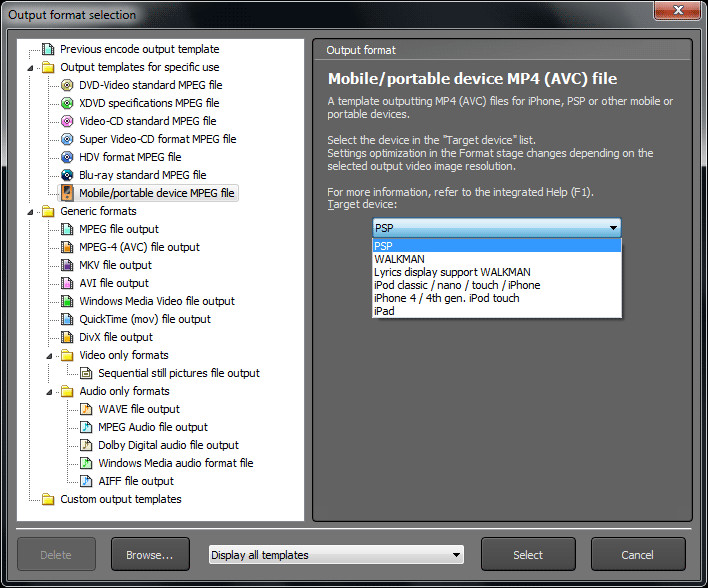708x588 pixels.
Task: Close the Output format selection dialog
Action: [x=677, y=10]
